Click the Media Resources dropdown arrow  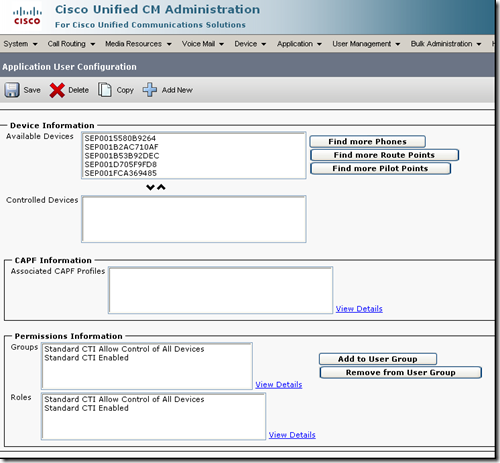tap(169, 44)
